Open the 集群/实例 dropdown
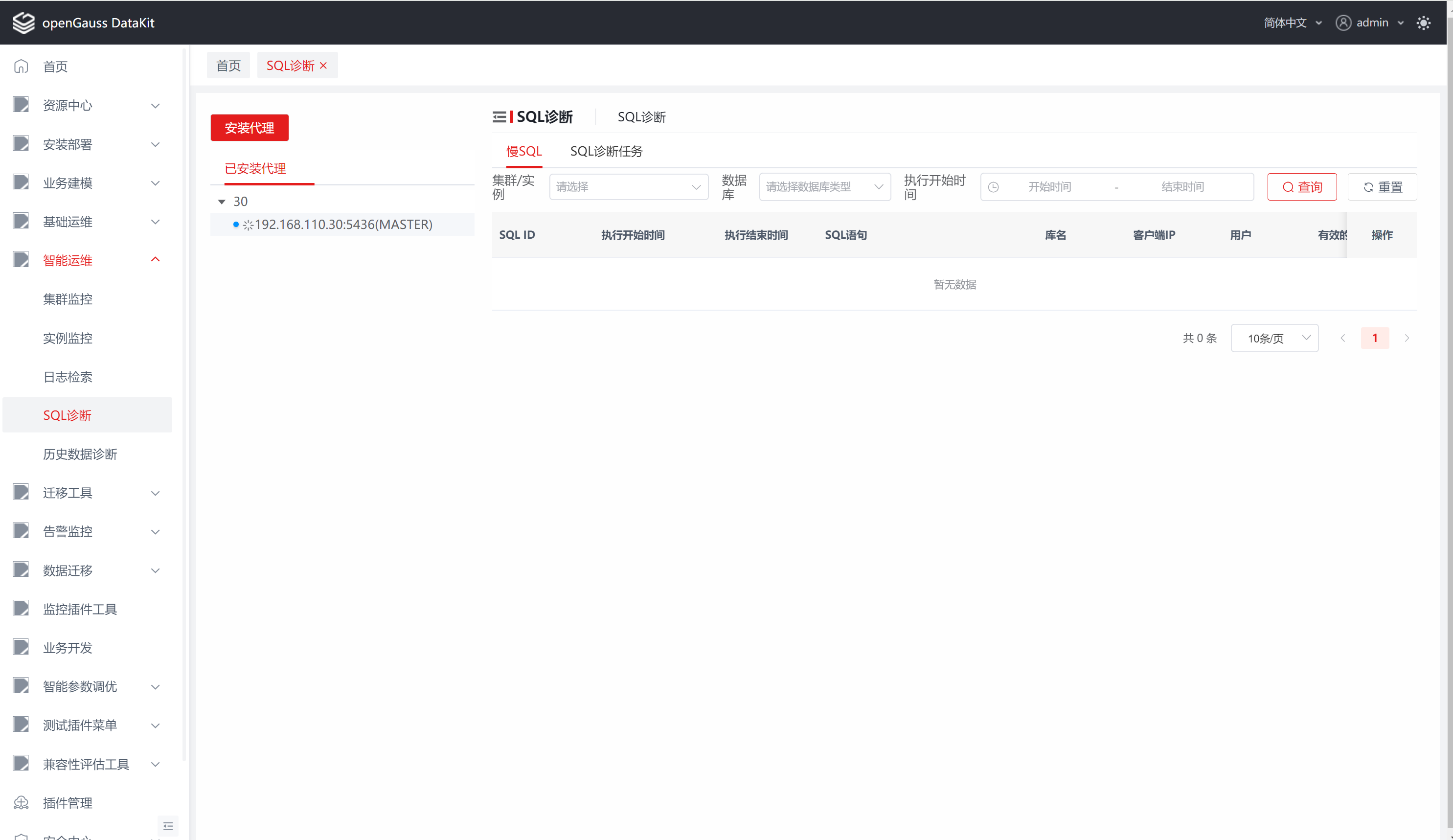 click(x=629, y=187)
